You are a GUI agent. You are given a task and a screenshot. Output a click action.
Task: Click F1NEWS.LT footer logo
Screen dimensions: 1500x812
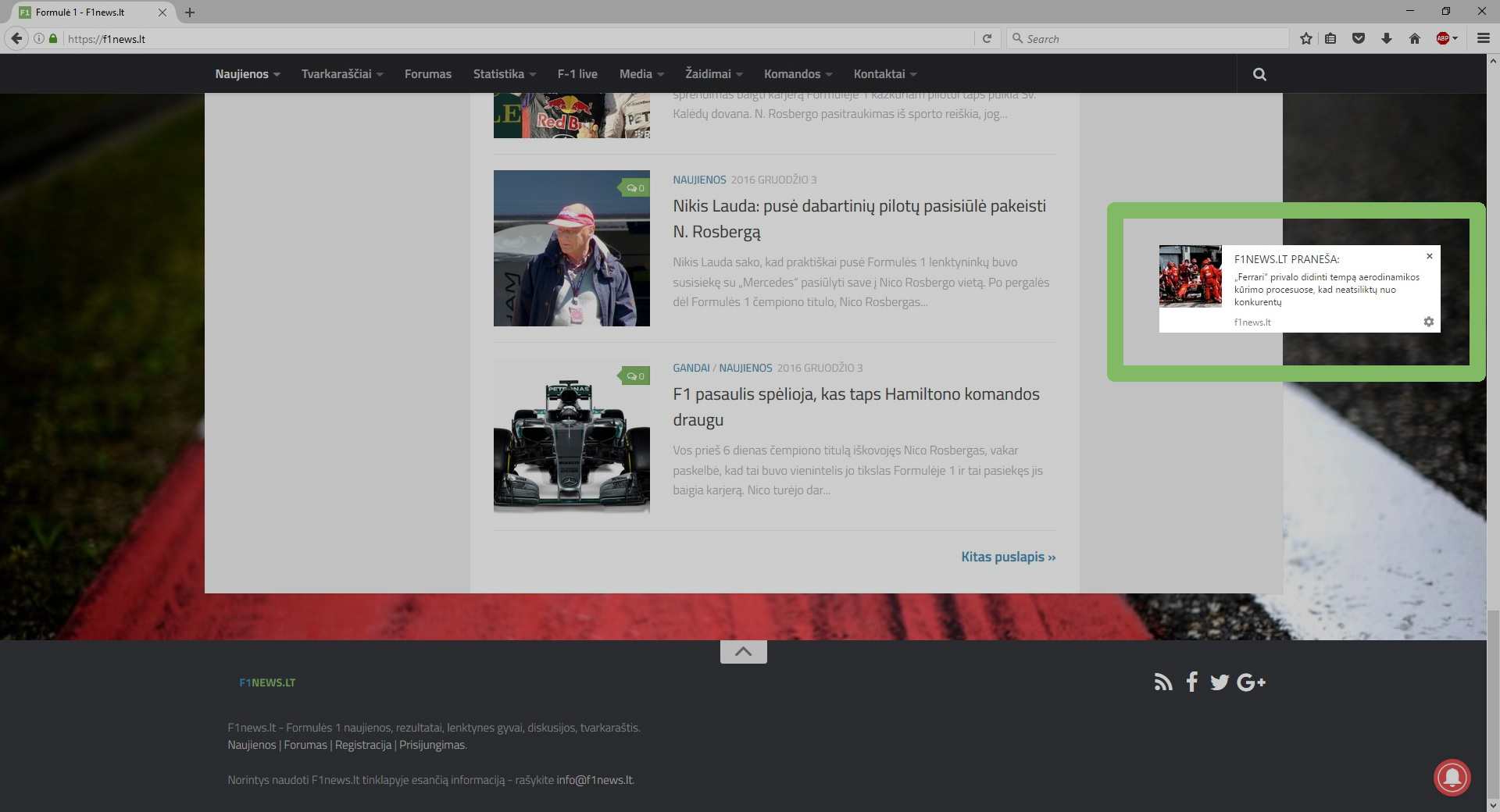(267, 682)
